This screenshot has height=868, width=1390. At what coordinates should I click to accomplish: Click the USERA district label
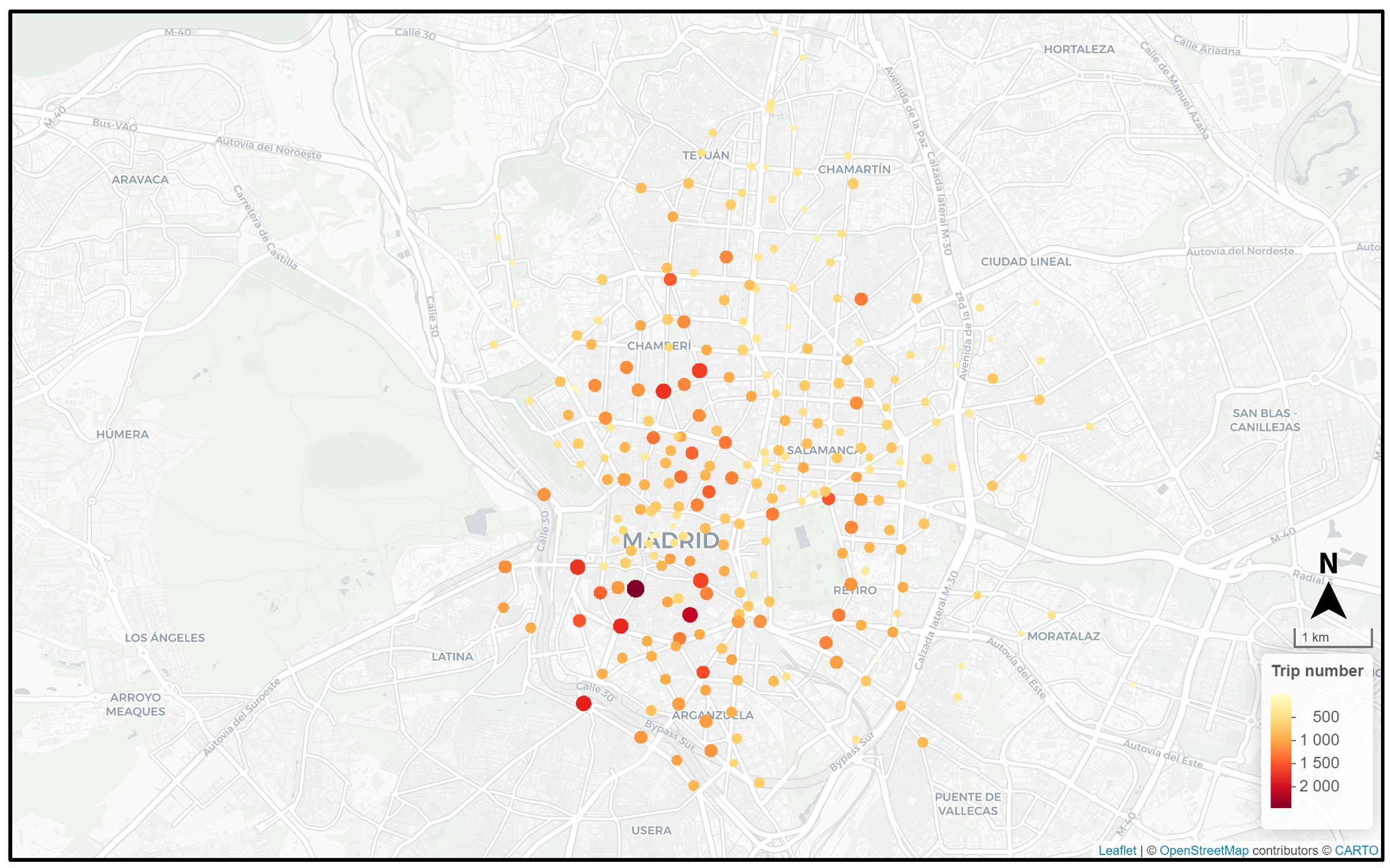(651, 830)
